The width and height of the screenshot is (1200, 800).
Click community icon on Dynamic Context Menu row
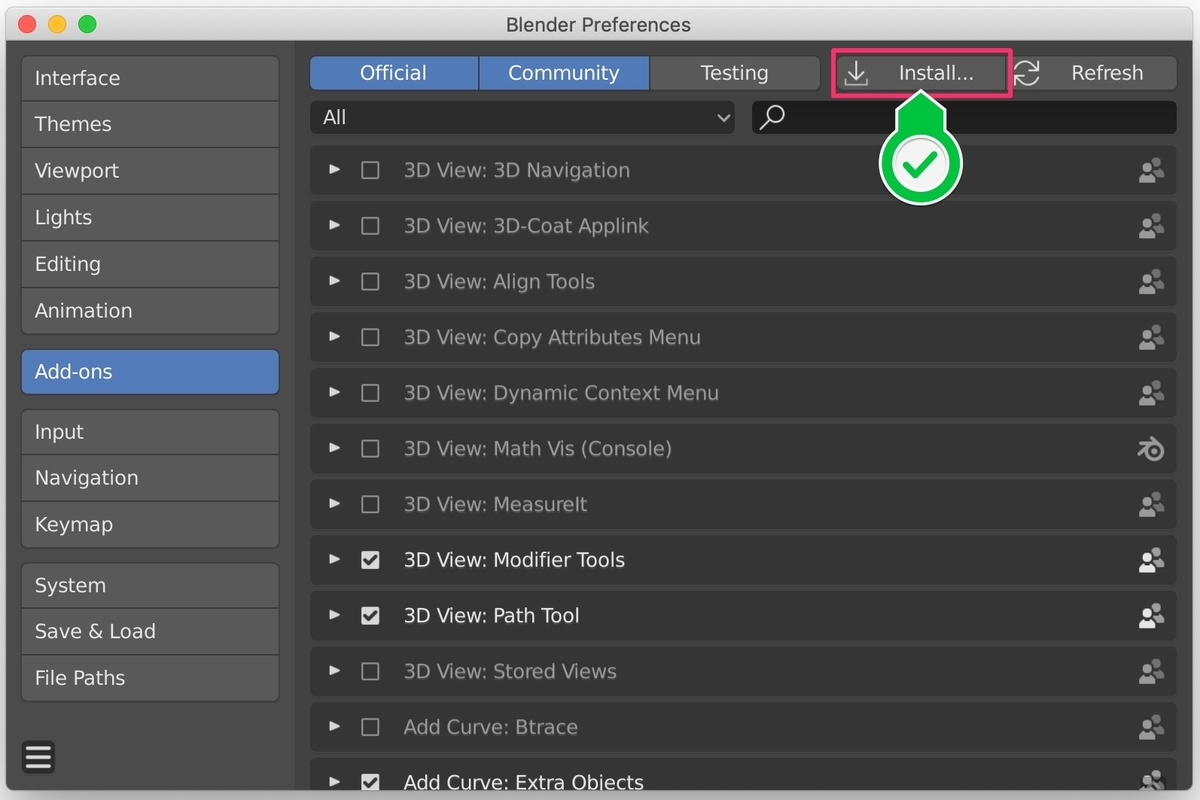(x=1151, y=393)
